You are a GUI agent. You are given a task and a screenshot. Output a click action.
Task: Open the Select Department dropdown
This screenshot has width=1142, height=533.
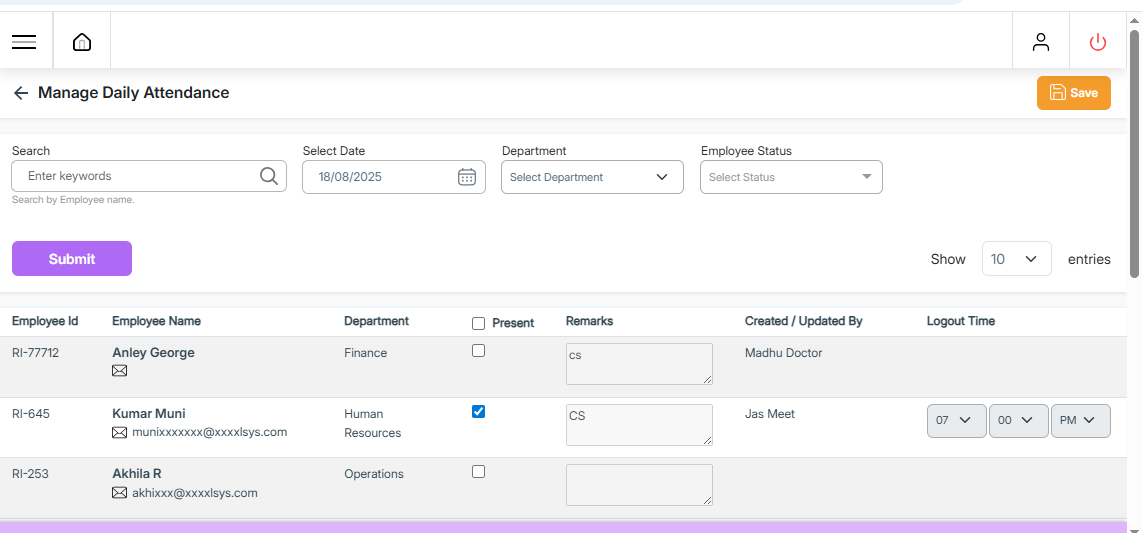592,177
